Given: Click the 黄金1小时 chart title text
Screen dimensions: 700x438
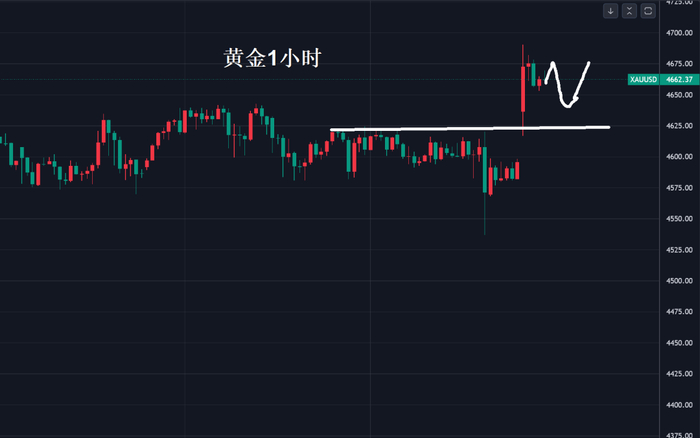Looking at the screenshot, I should point(271,59).
